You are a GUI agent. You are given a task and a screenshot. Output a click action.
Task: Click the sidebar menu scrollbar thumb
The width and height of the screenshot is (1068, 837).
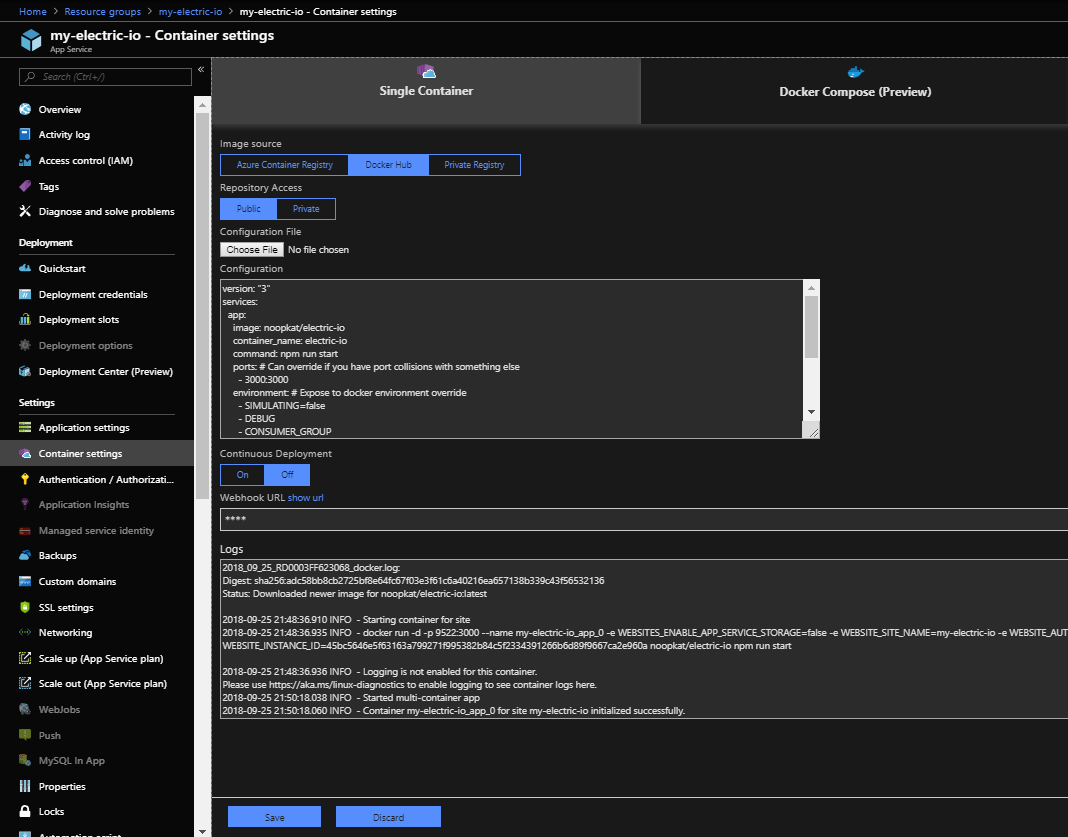point(202,306)
